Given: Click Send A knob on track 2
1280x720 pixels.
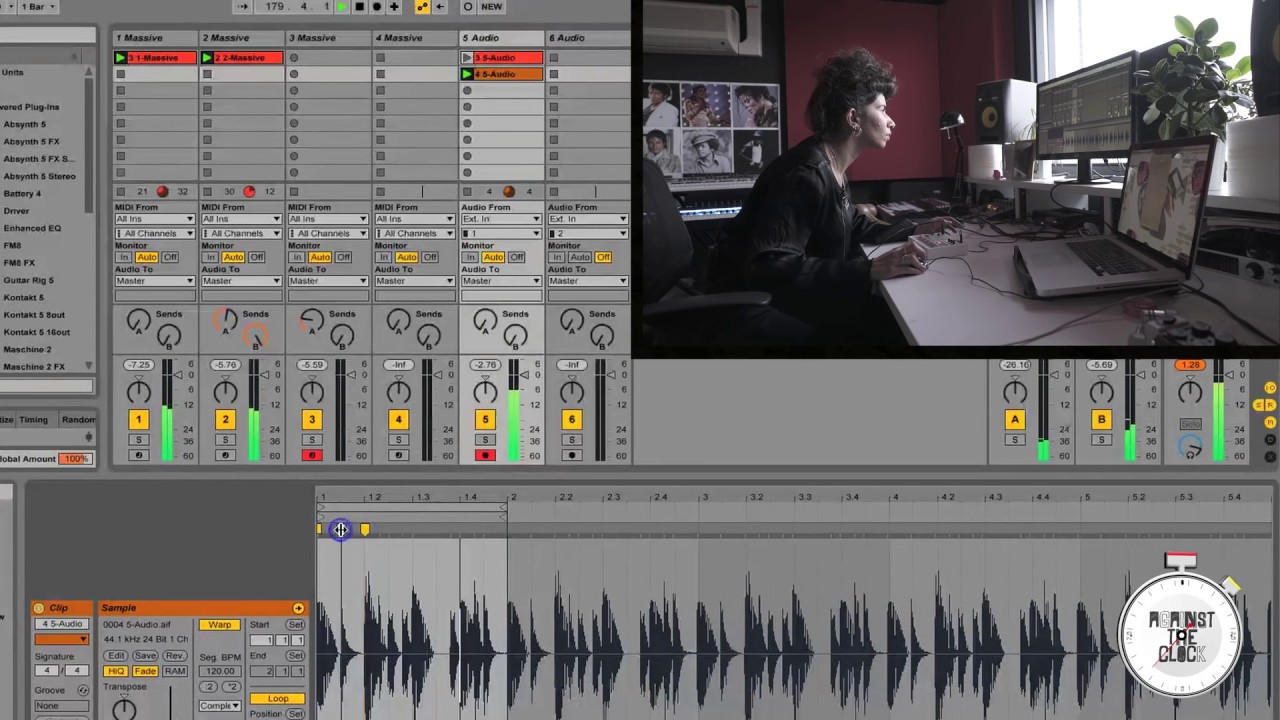Looking at the screenshot, I should coord(225,320).
